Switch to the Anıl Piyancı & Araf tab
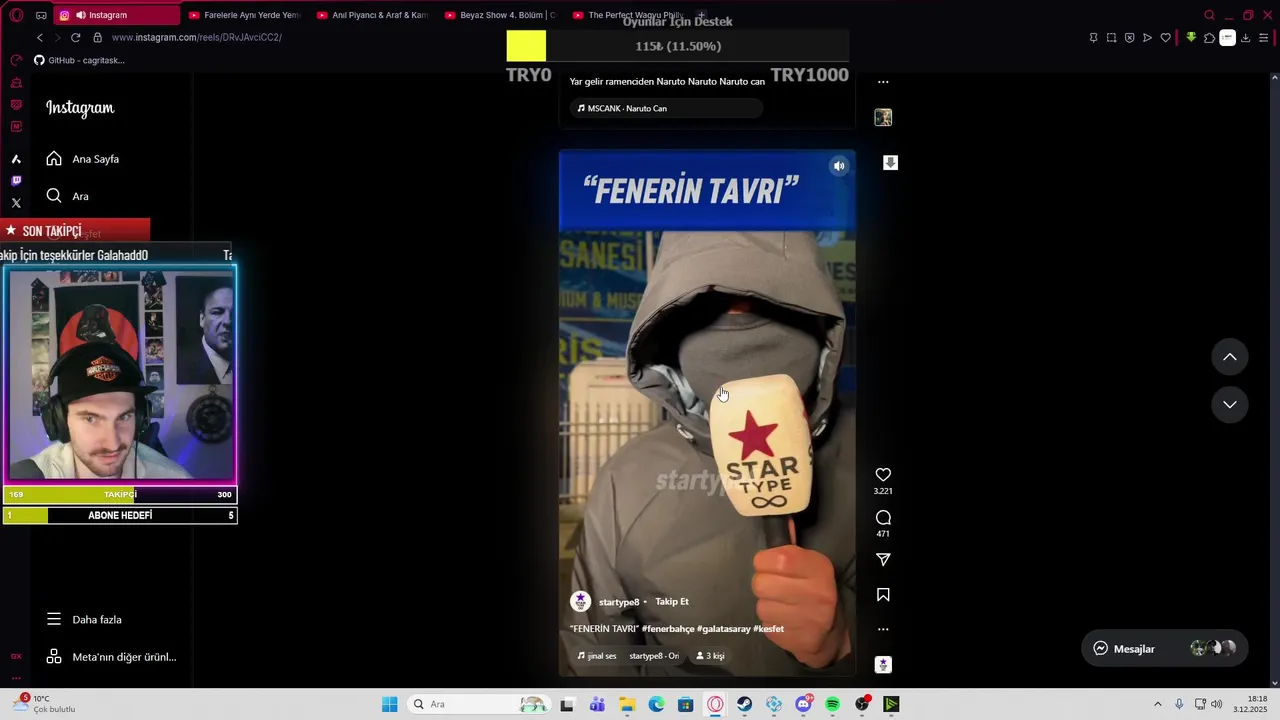This screenshot has height=720, width=1280. (x=371, y=15)
